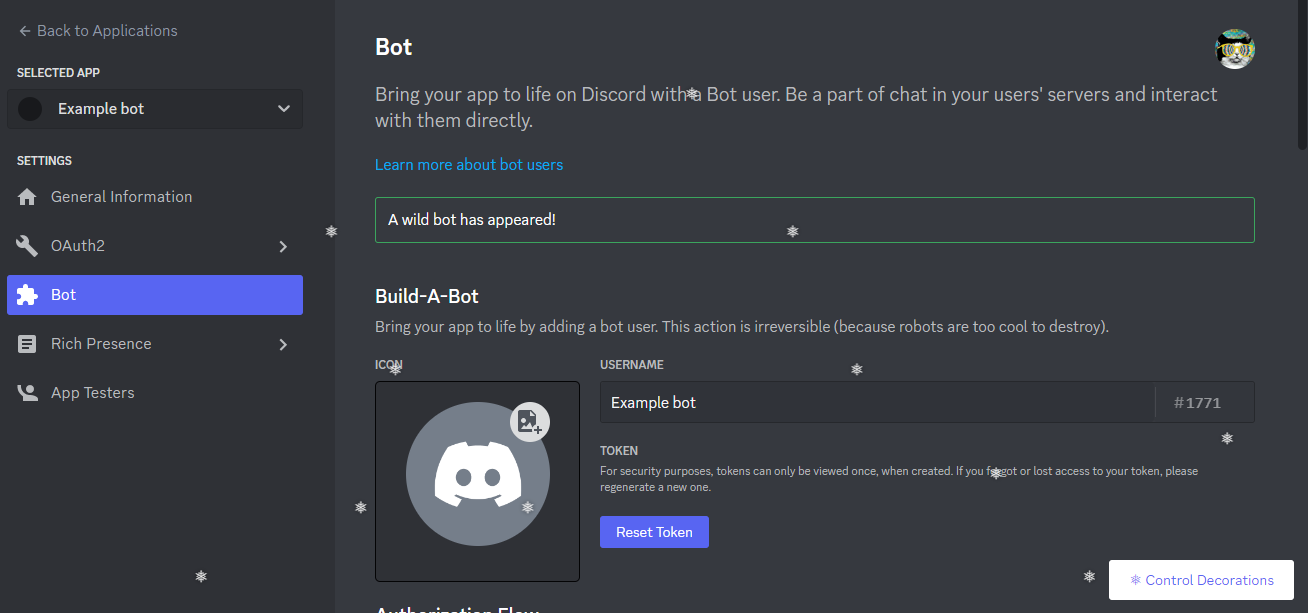Image resolution: width=1308 pixels, height=613 pixels.
Task: Click the Back to Applications link
Action: [x=98, y=31]
